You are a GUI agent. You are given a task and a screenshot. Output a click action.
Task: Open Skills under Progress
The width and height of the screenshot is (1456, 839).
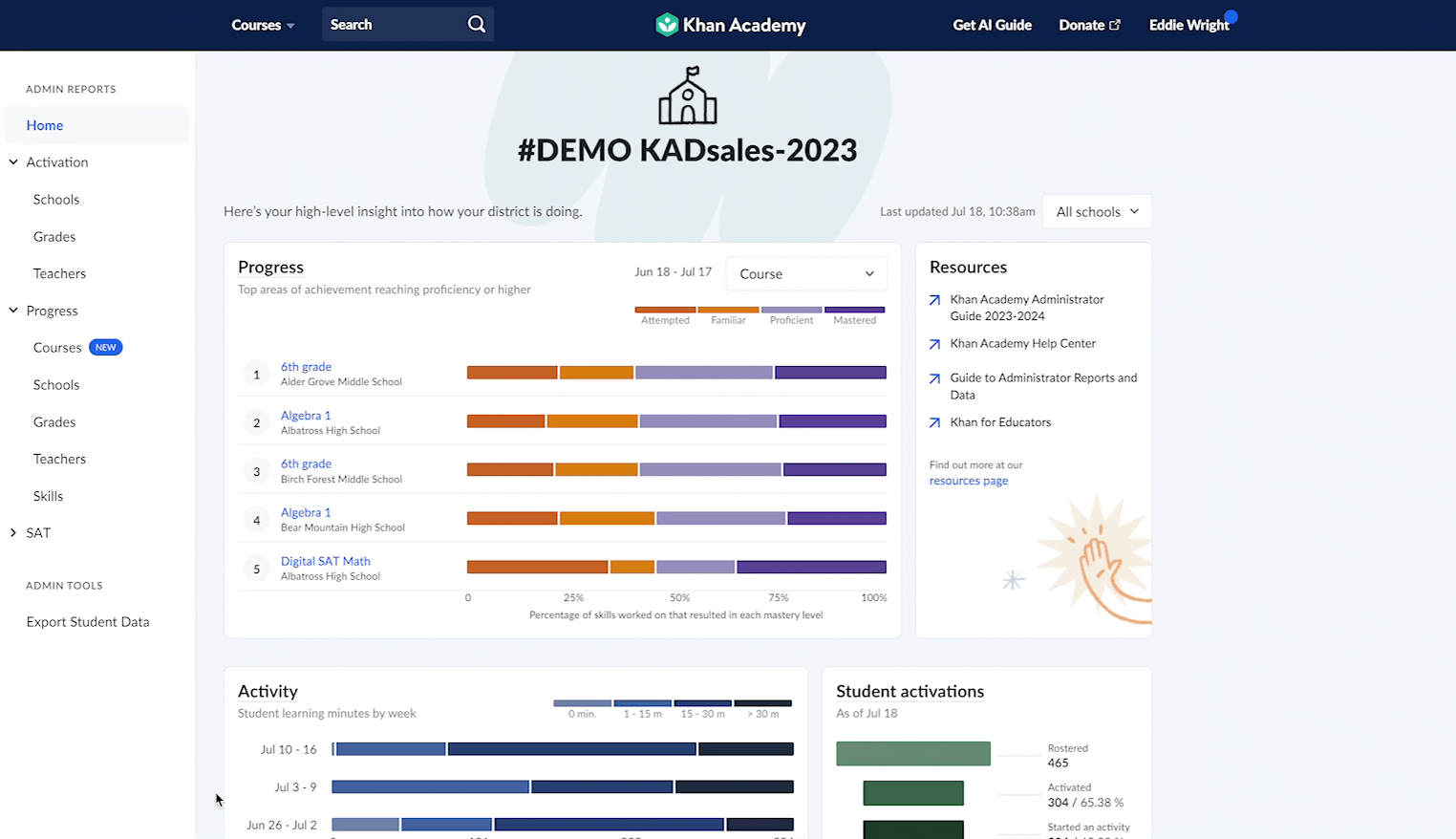(48, 496)
